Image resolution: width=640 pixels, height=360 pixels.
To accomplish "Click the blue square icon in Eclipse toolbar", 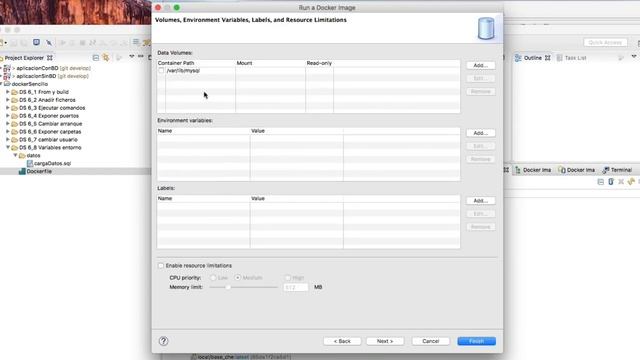I will [x=36, y=42].
